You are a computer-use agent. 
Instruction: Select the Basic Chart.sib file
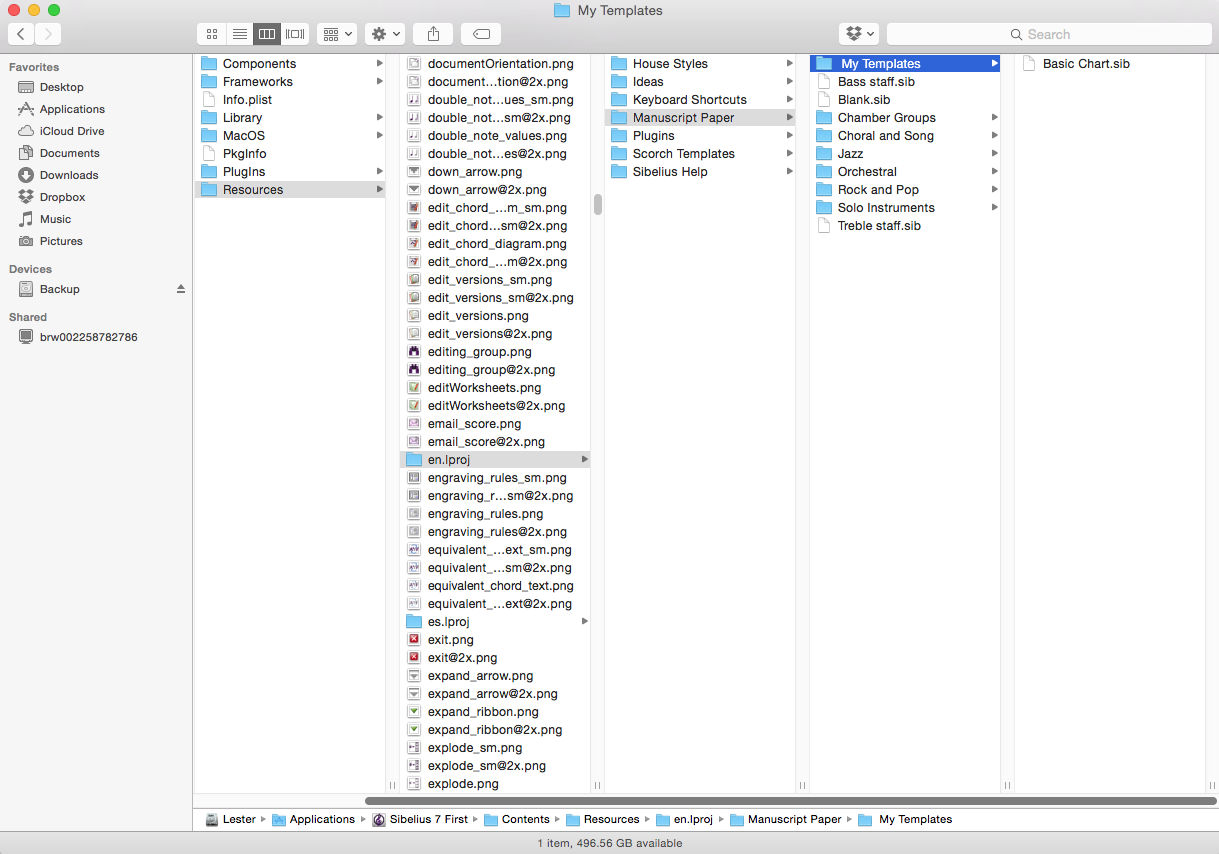tap(1085, 64)
